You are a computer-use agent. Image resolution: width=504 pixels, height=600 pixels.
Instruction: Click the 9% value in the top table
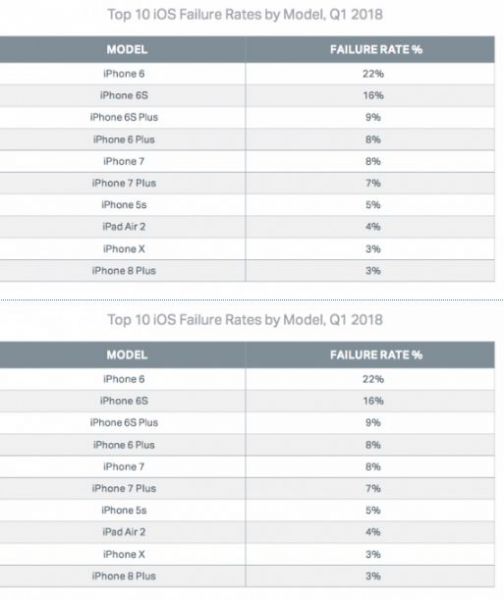(x=373, y=117)
